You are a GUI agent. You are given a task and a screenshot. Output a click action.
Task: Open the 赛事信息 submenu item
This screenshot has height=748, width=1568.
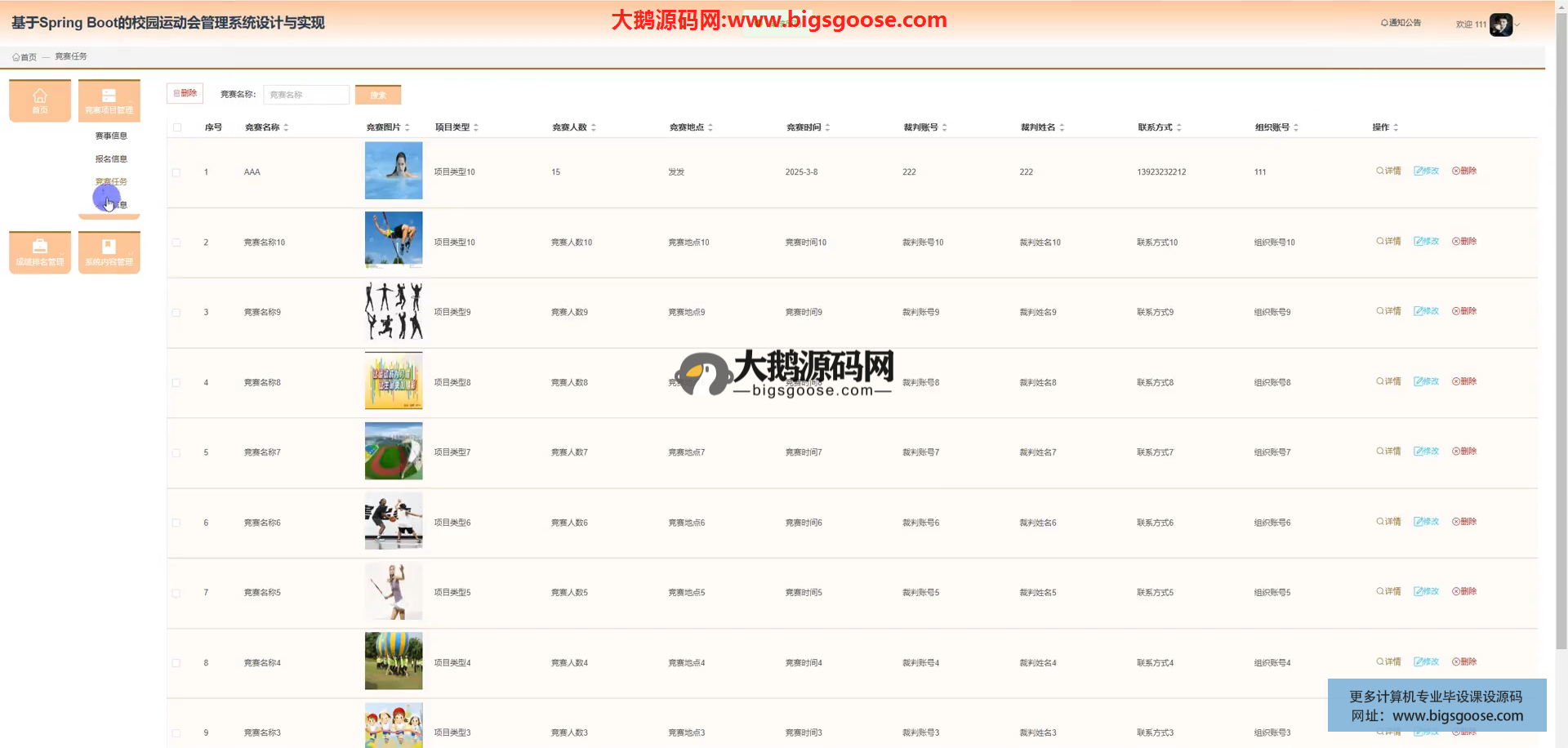tap(111, 136)
